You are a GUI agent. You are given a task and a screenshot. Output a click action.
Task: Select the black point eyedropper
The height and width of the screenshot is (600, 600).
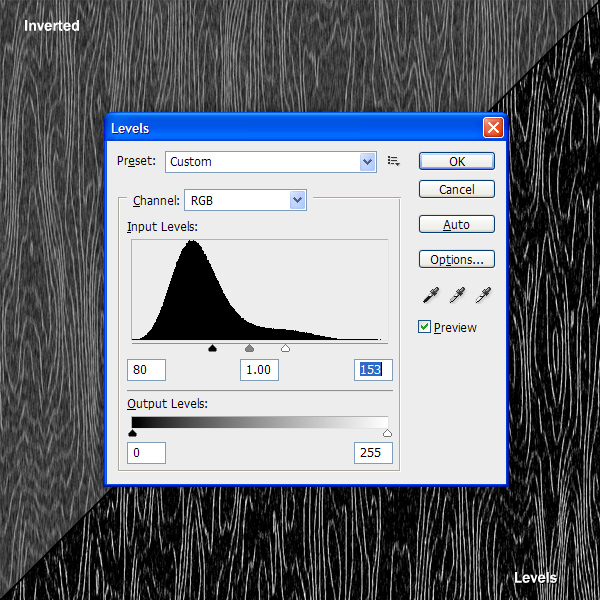[x=431, y=295]
